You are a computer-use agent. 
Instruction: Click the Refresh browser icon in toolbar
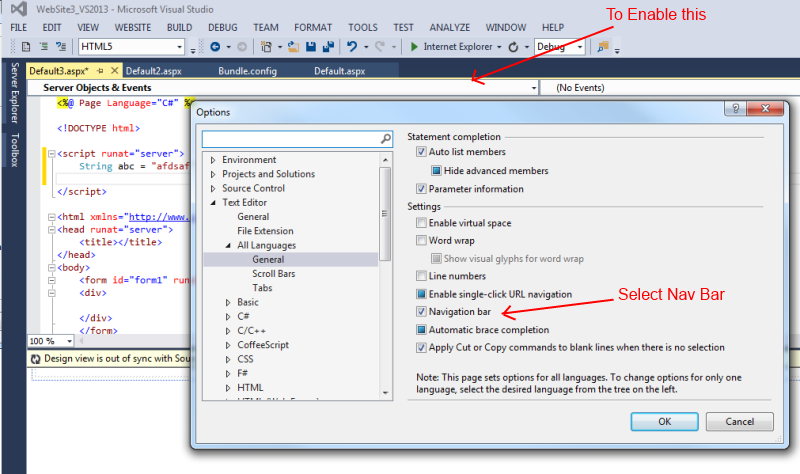513,47
